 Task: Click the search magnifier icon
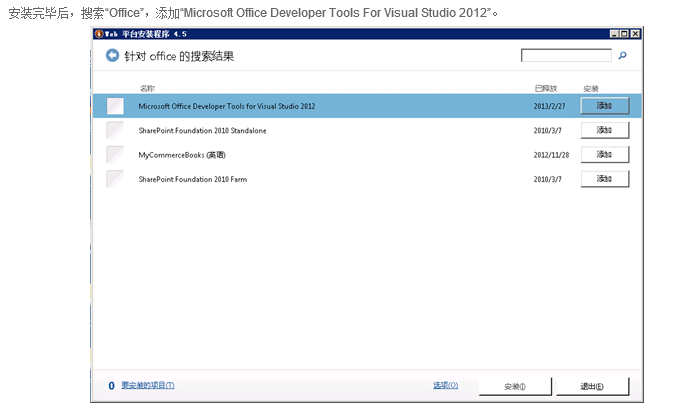point(622,55)
